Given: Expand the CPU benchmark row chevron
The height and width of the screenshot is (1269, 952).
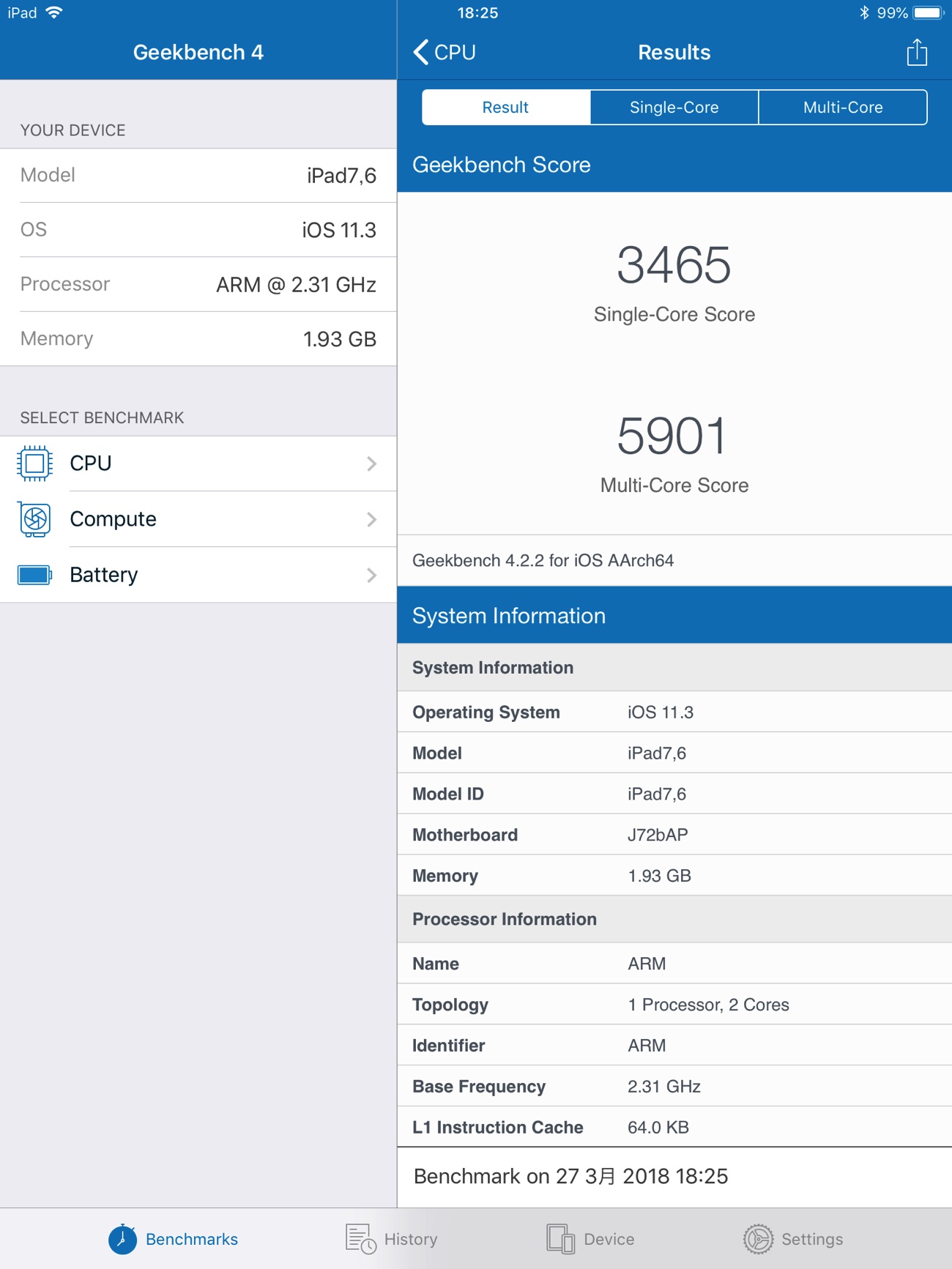Looking at the screenshot, I should [371, 464].
